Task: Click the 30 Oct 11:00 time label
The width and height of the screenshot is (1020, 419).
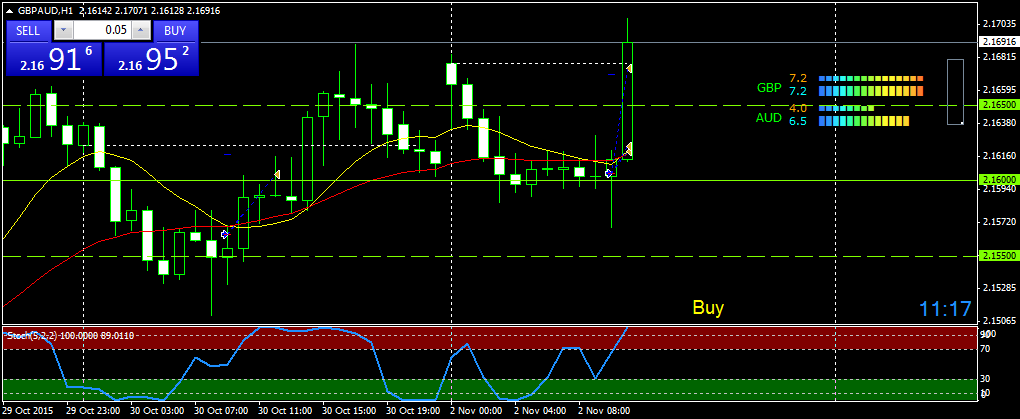Action: pos(285,411)
